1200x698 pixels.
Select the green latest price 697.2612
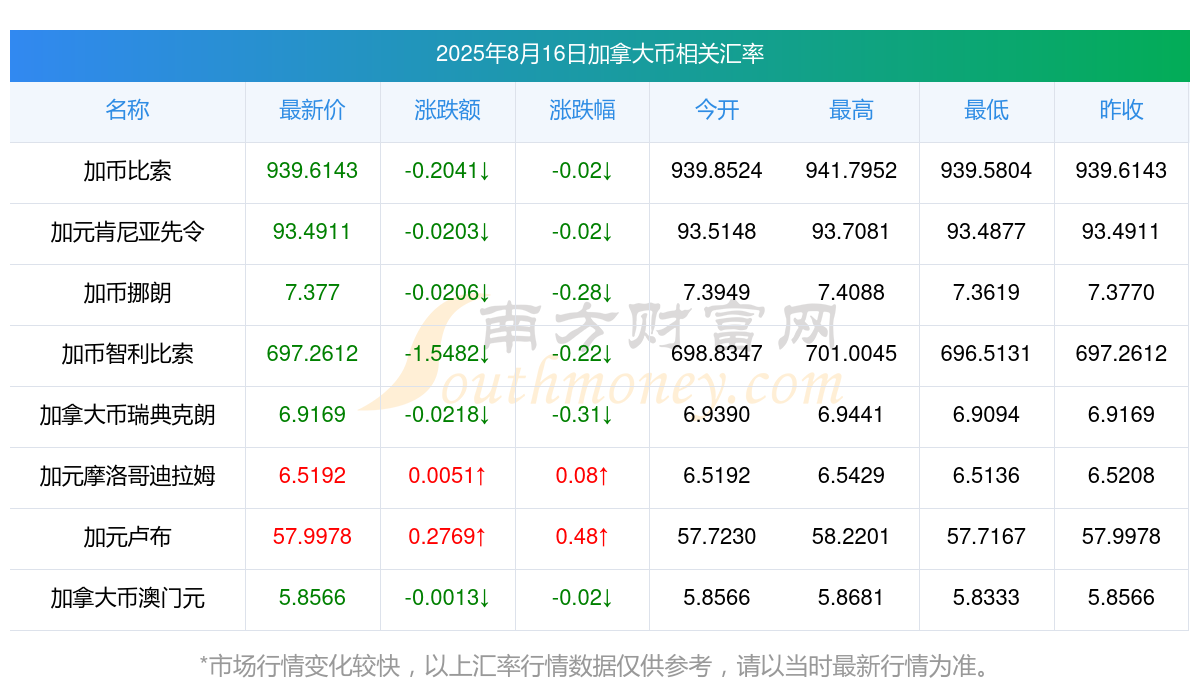click(312, 354)
